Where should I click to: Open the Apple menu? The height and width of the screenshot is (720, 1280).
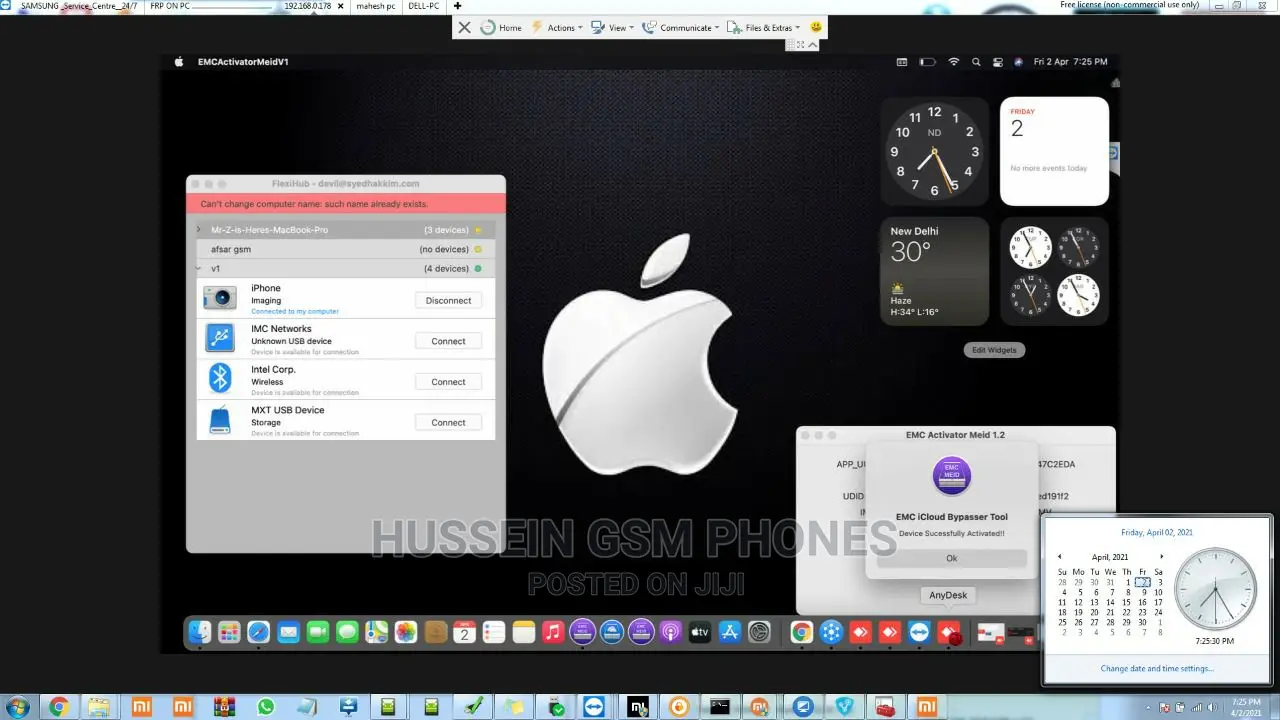pyautogui.click(x=179, y=62)
